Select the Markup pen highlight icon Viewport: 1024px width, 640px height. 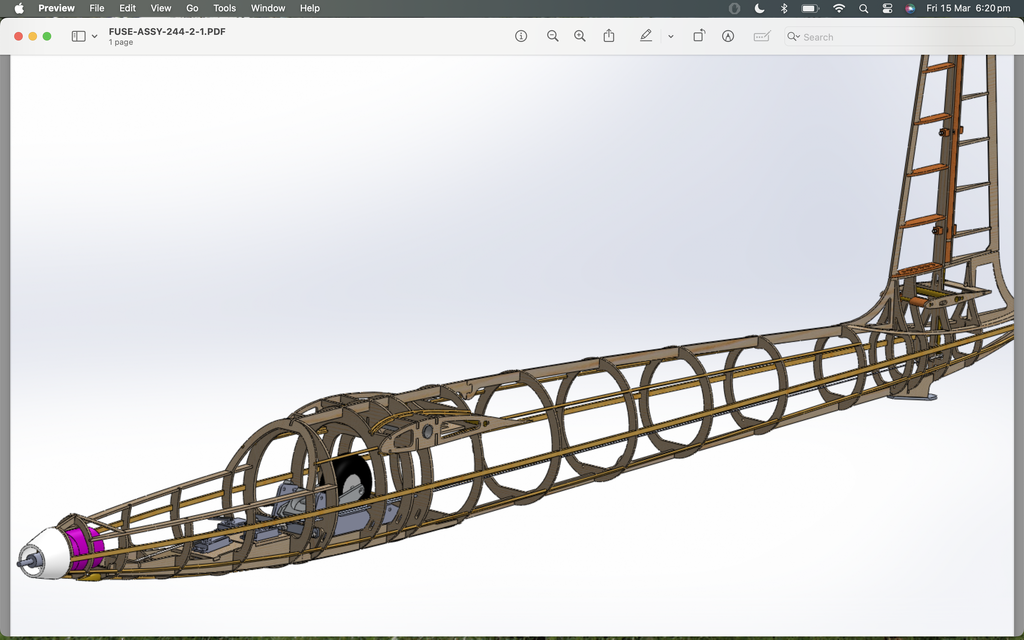[646, 36]
